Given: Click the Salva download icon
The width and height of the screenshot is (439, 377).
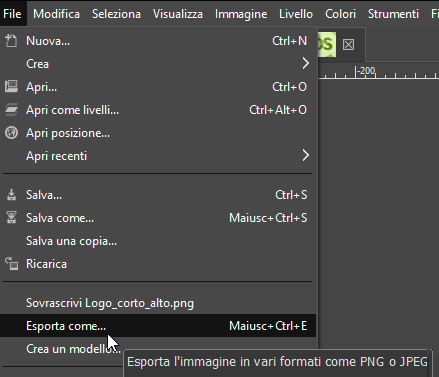Looking at the screenshot, I should pos(11,195).
